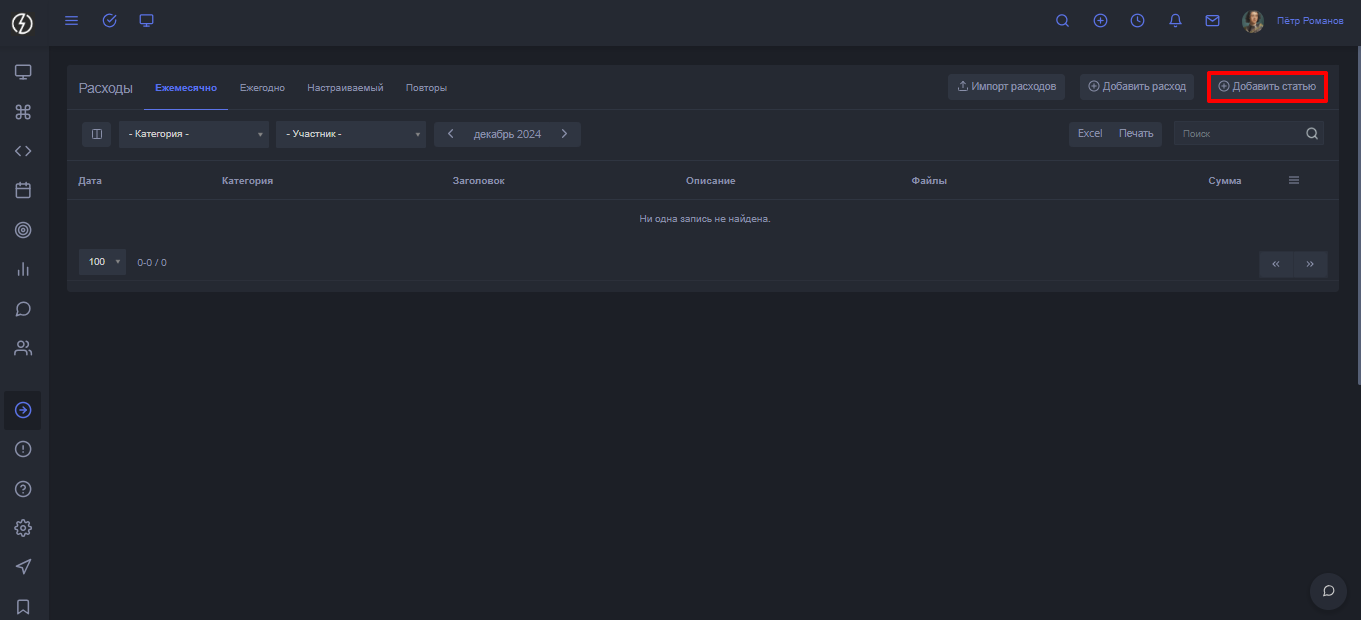The width and height of the screenshot is (1361, 620).
Task: Export table via Excel button
Action: point(1089,134)
